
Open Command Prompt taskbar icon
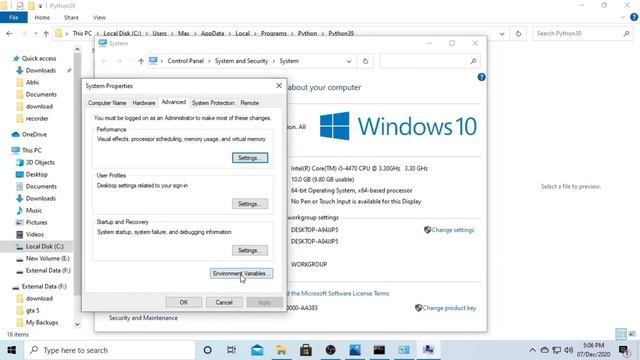(379, 350)
